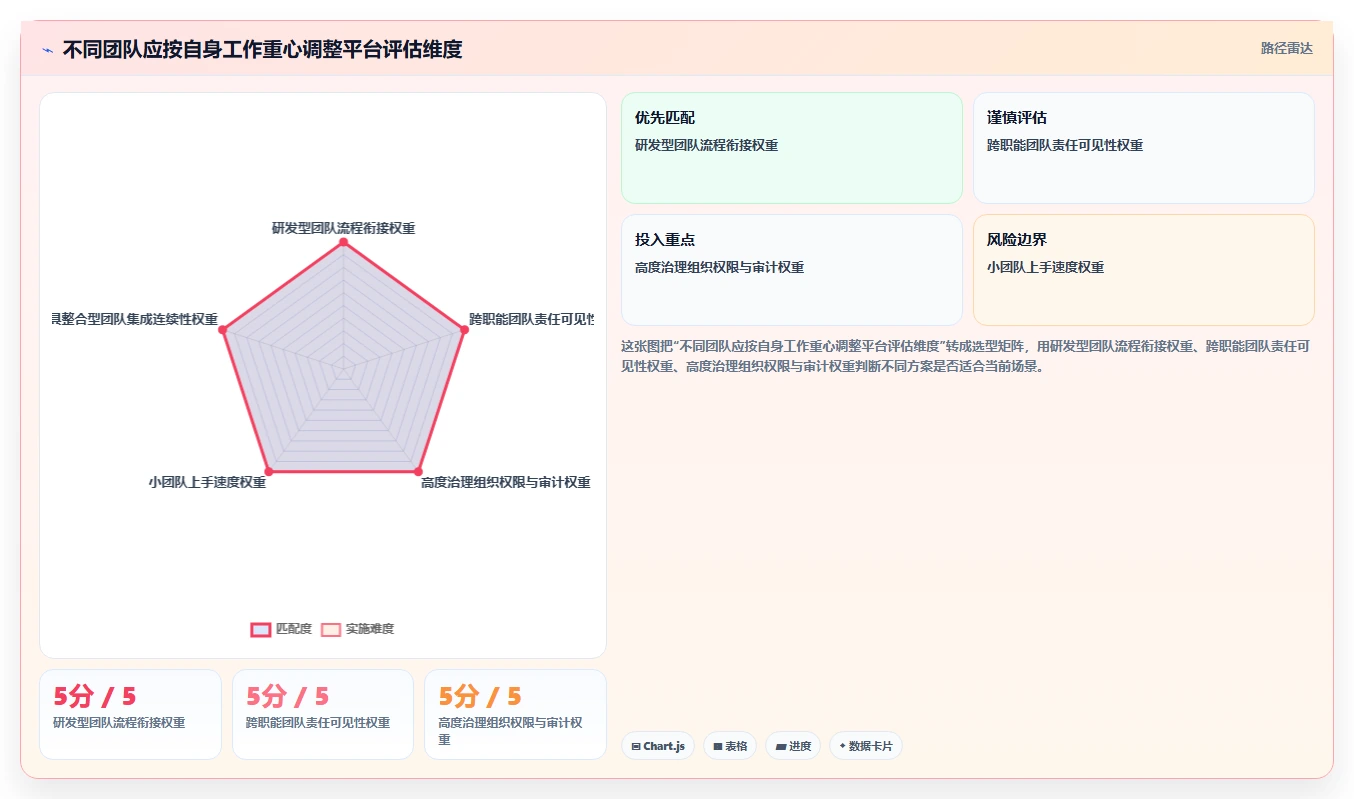Open the 谨慎评估 card

coord(1144,148)
